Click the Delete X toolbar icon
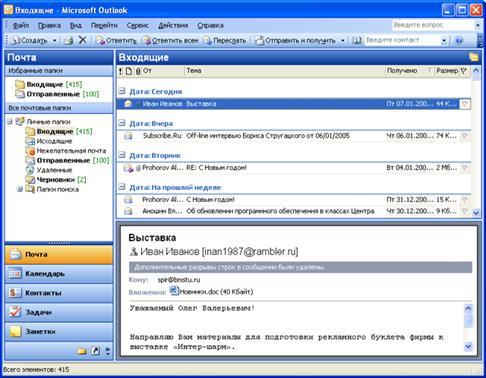Image resolution: width=486 pixels, height=378 pixels. tap(82, 40)
